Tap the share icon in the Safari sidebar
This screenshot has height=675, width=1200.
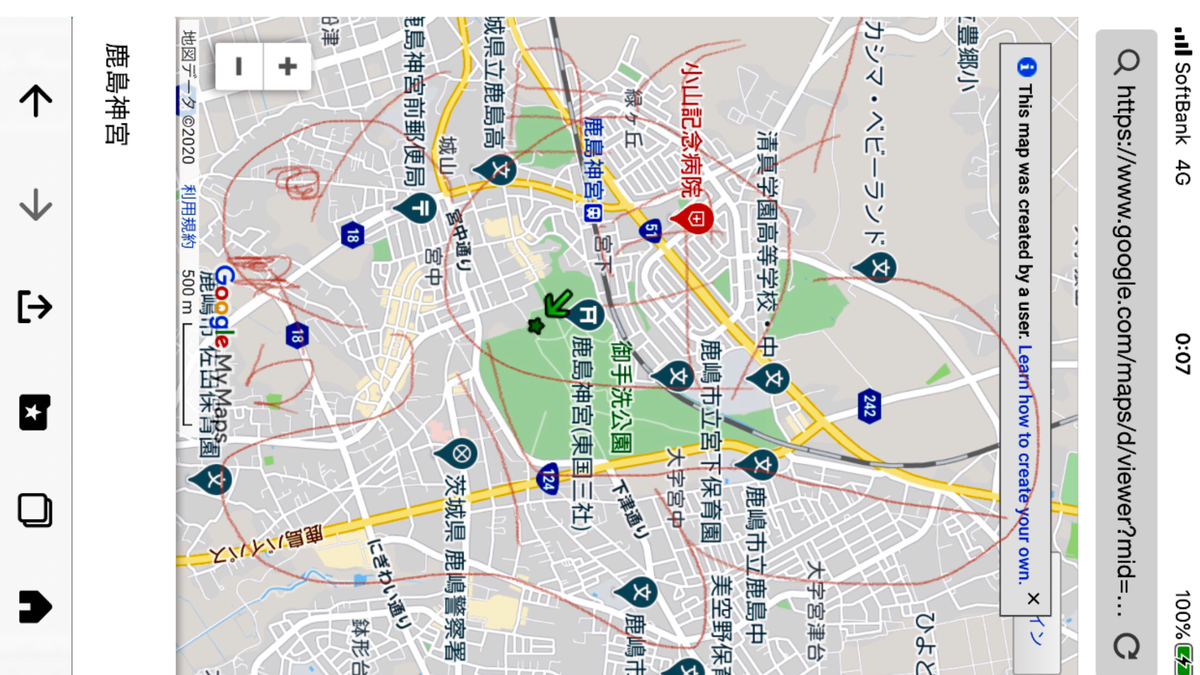pyautogui.click(x=33, y=307)
